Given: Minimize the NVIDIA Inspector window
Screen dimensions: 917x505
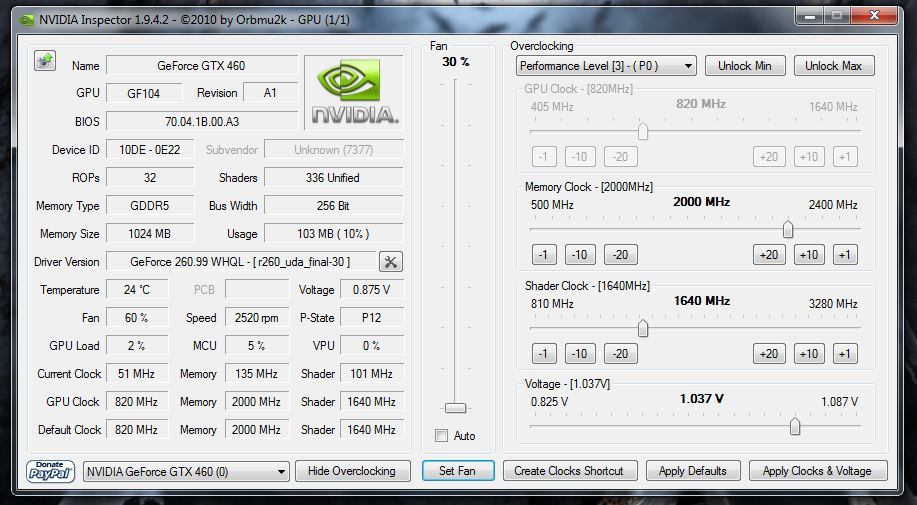Looking at the screenshot, I should (810, 16).
